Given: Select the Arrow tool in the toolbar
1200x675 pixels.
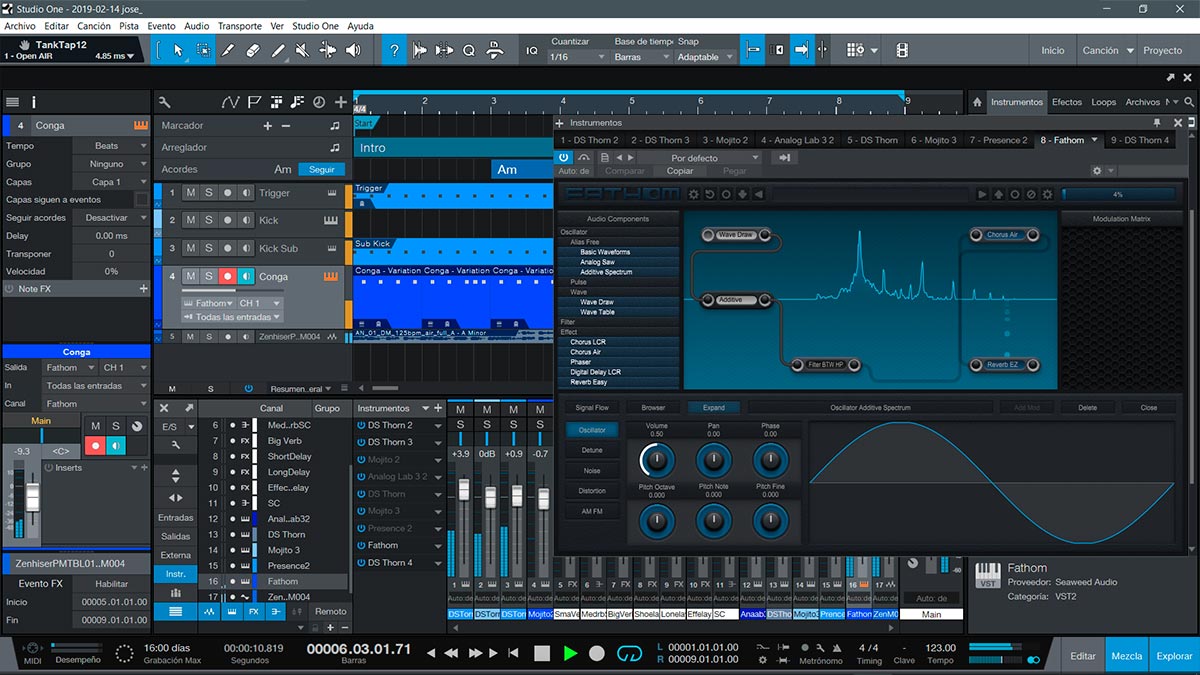Looking at the screenshot, I should [179, 50].
